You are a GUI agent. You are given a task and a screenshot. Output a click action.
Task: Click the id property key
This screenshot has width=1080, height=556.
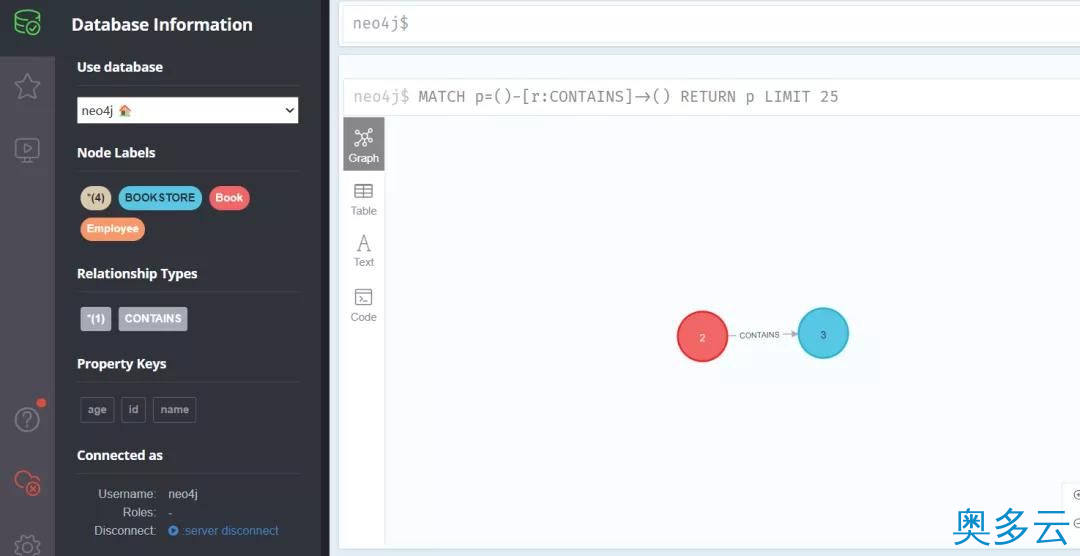click(134, 410)
